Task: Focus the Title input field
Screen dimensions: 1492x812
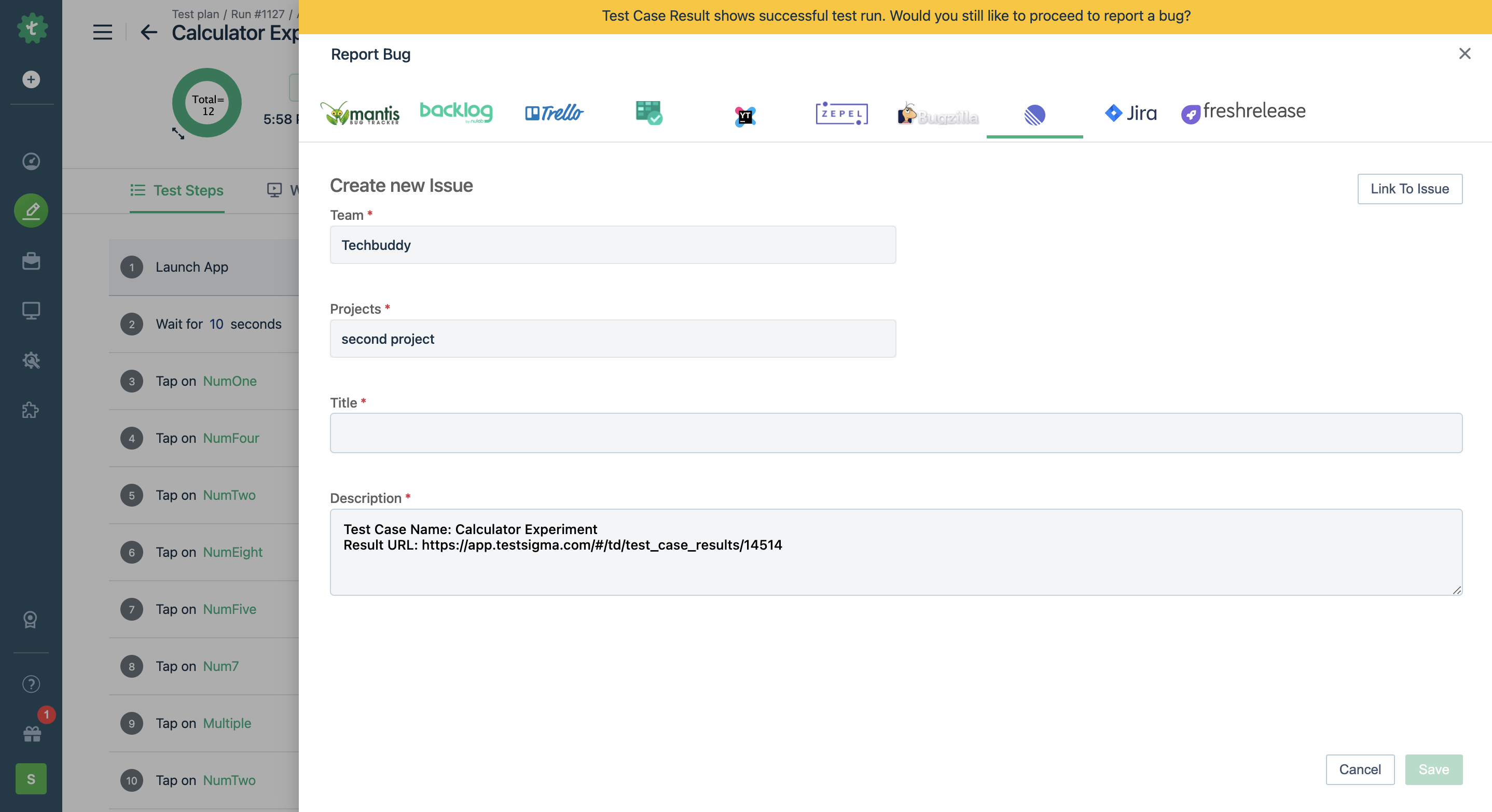Action: click(x=896, y=433)
